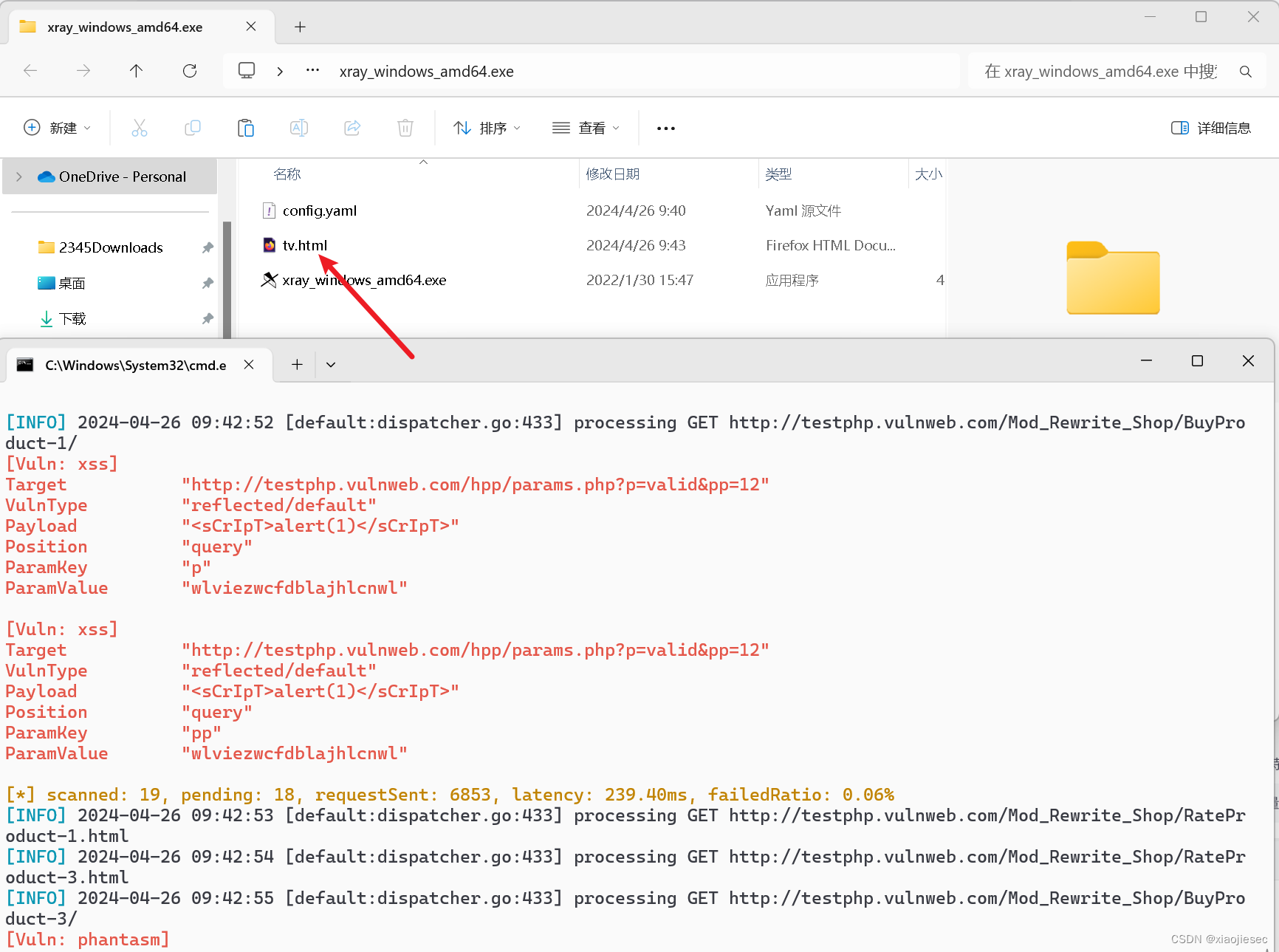1279x952 pixels.
Task: Sort files by 名称 column header
Action: [287, 174]
